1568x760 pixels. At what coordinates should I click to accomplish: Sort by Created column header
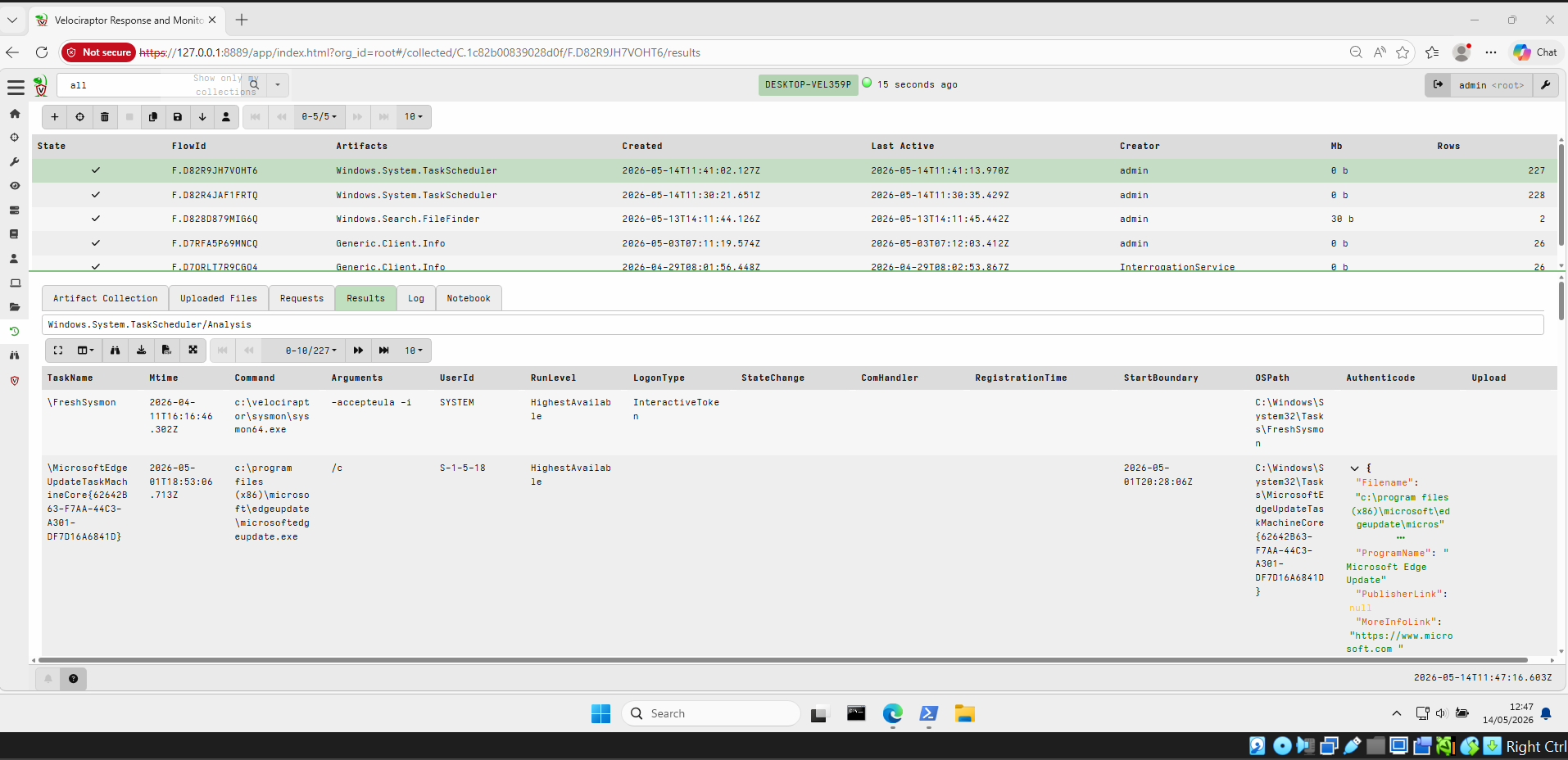[641, 146]
